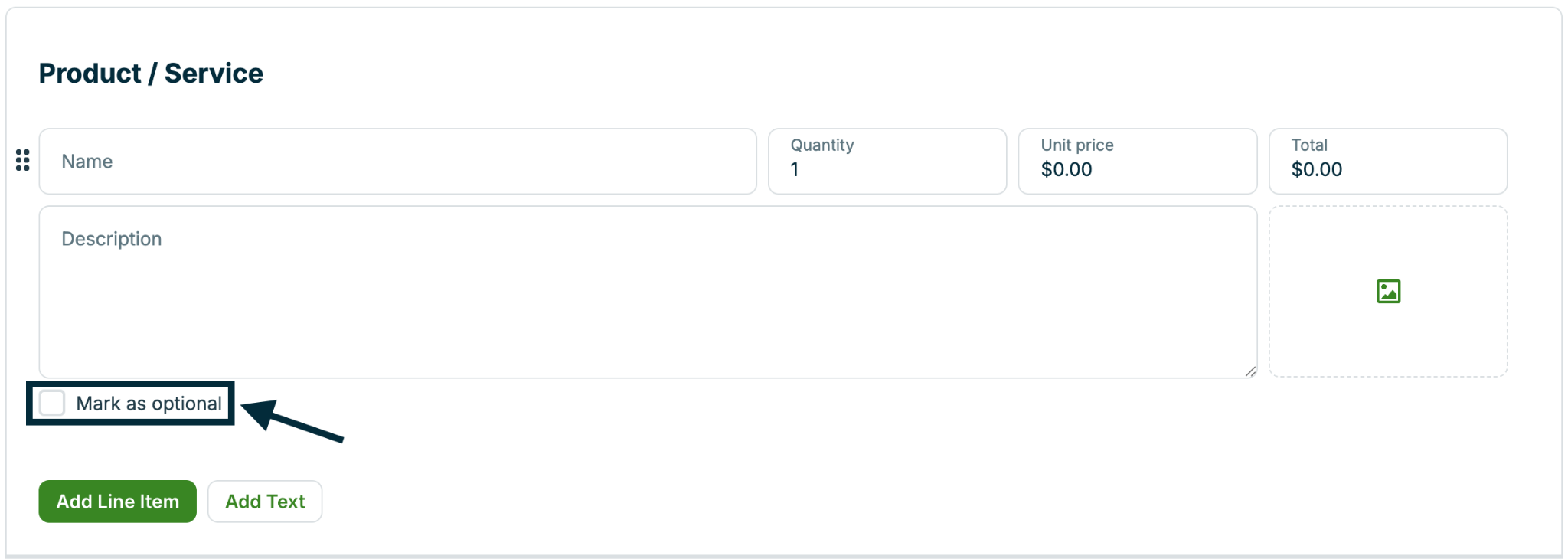Screen dimensions: 1568x559
Task: Click Add Line Item
Action: (117, 501)
